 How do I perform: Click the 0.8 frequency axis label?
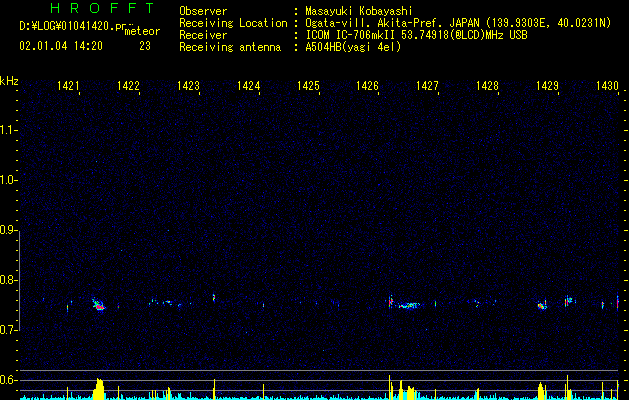click(x=8, y=280)
